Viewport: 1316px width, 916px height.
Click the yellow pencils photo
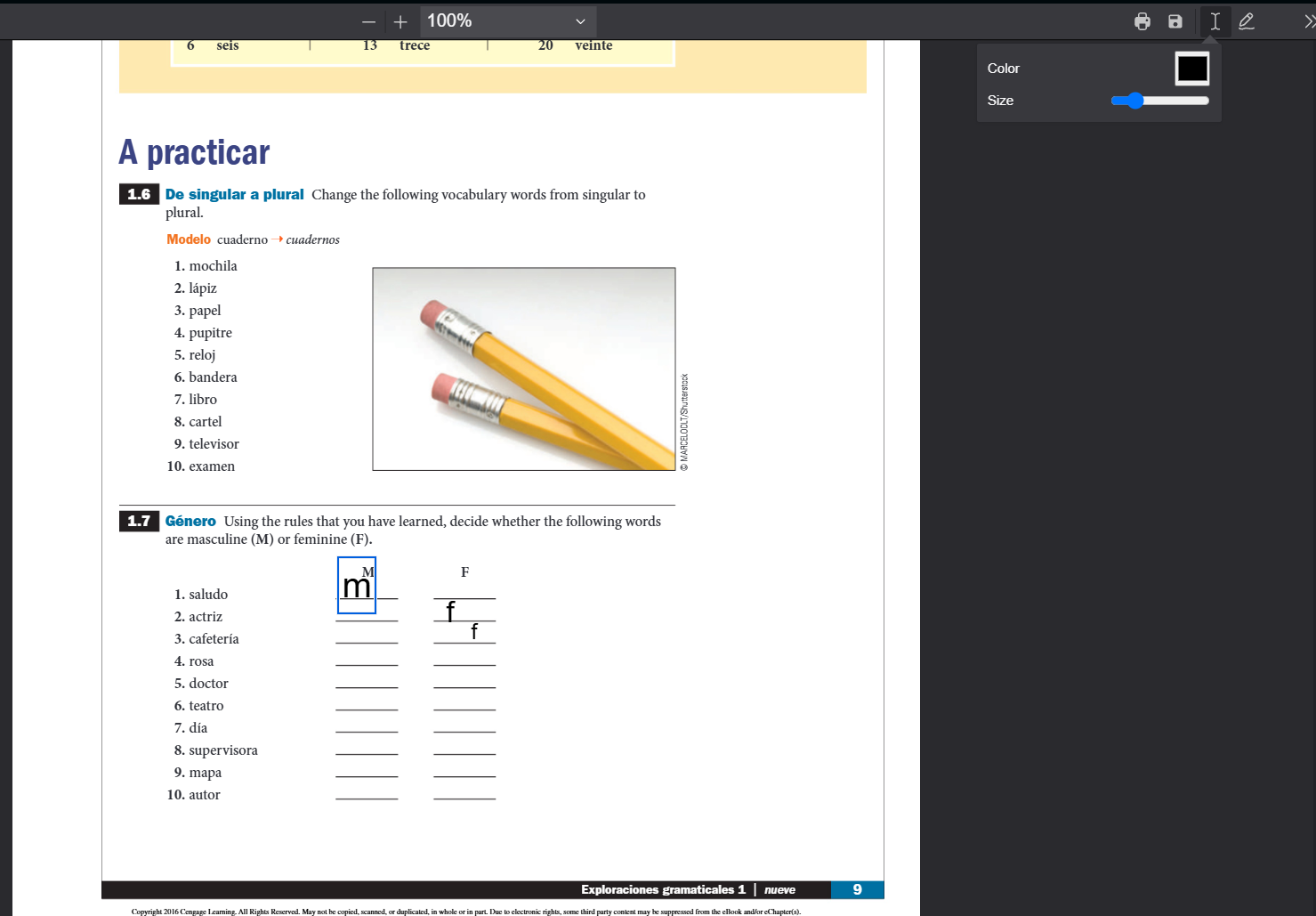(x=523, y=369)
